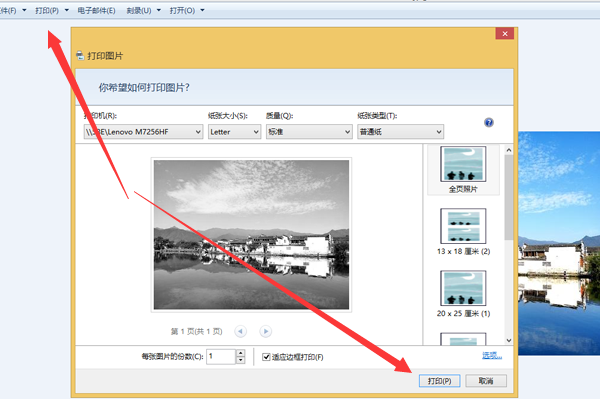Click the 质量(Q): label

[280, 116]
